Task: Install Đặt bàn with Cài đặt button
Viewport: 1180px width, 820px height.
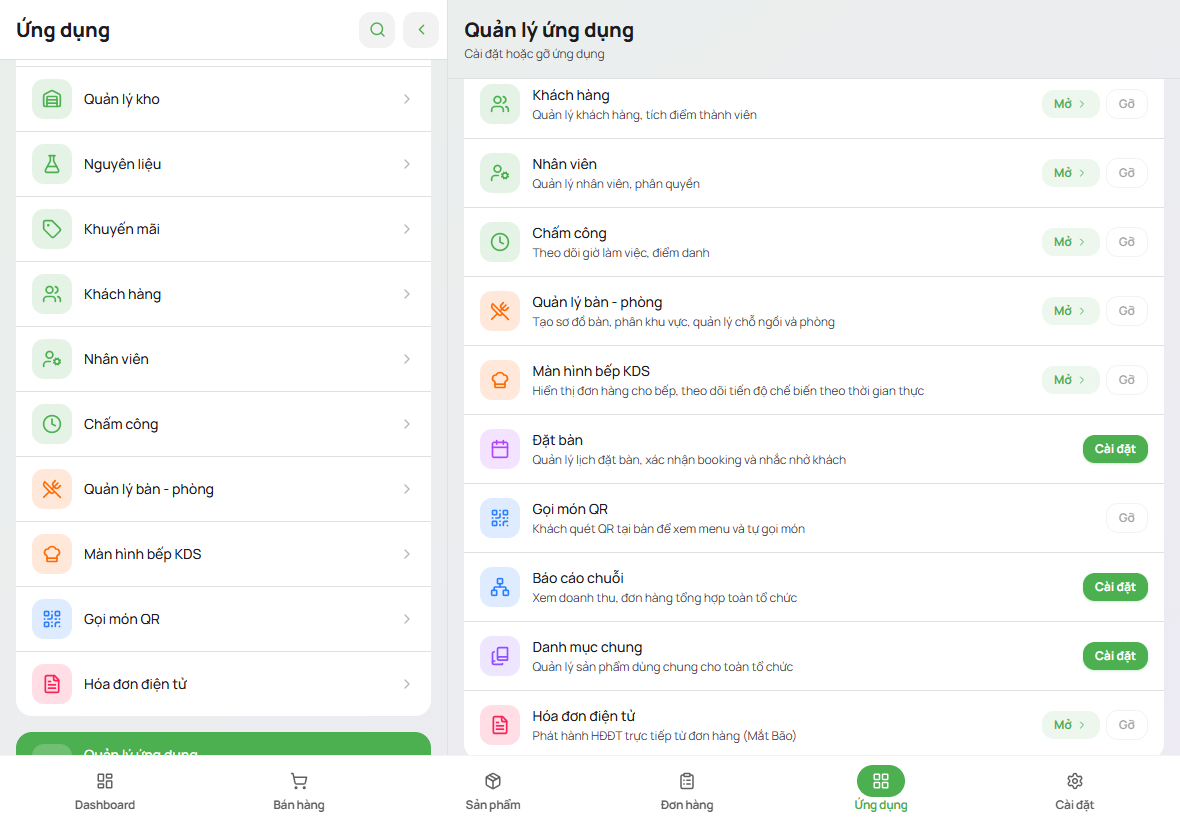Action: point(1115,449)
